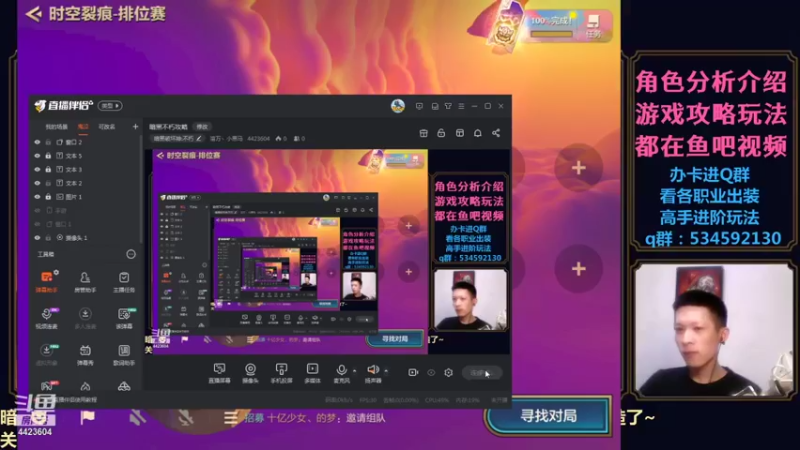Go back from 时空裂痕-排位赛 in game

(34, 14)
